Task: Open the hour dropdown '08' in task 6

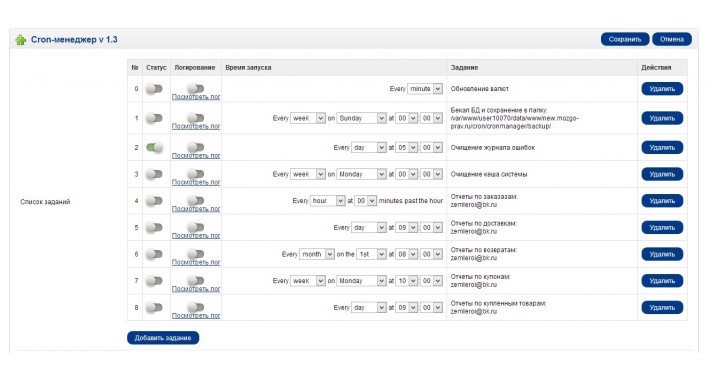Action: click(x=407, y=255)
